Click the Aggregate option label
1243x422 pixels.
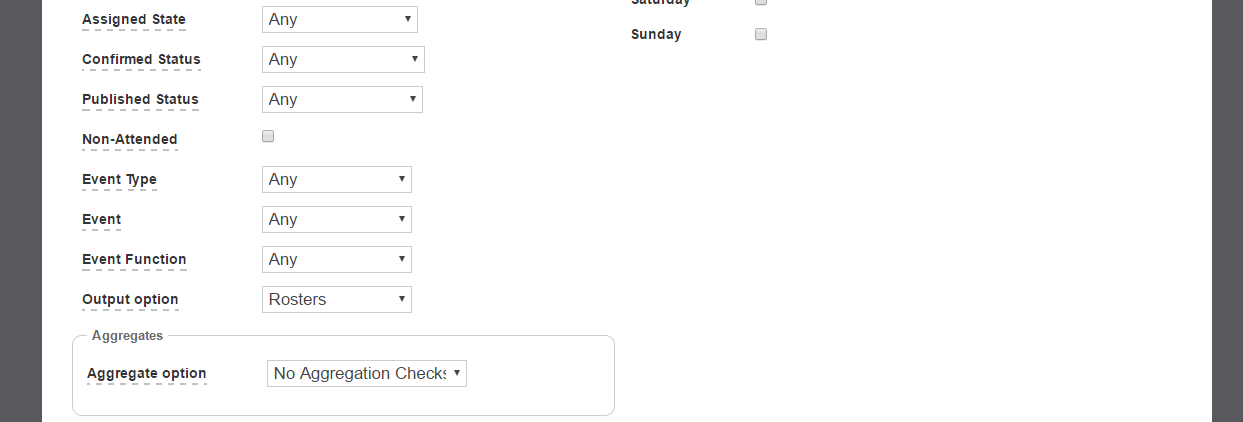point(147,373)
